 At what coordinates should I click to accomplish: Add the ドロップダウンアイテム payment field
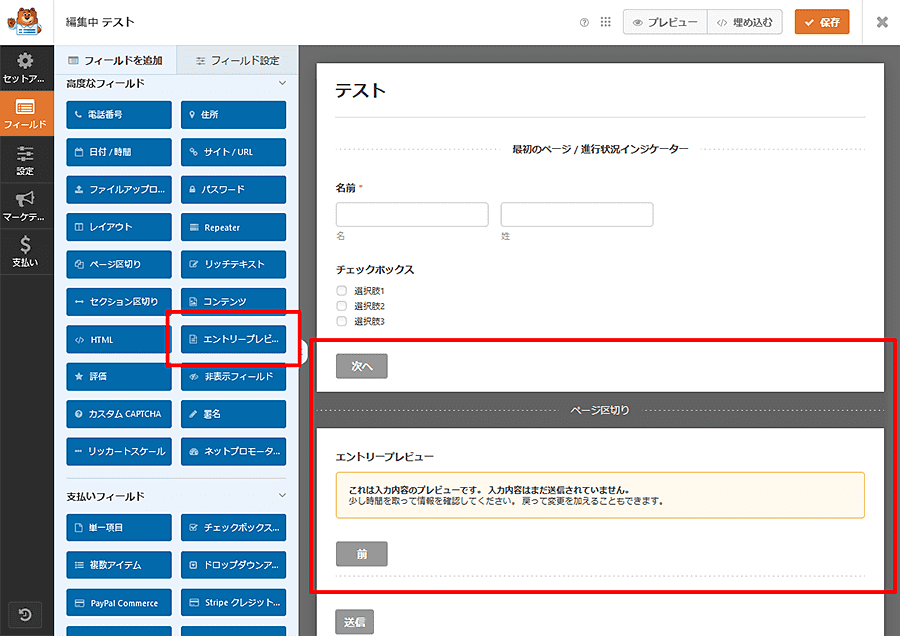233,565
